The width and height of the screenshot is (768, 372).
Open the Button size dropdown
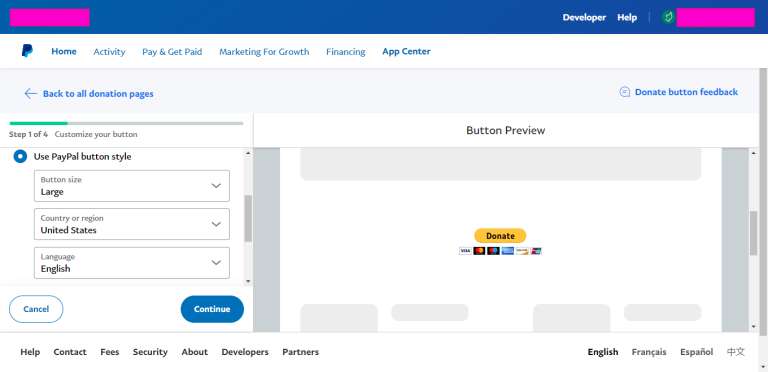coord(132,186)
